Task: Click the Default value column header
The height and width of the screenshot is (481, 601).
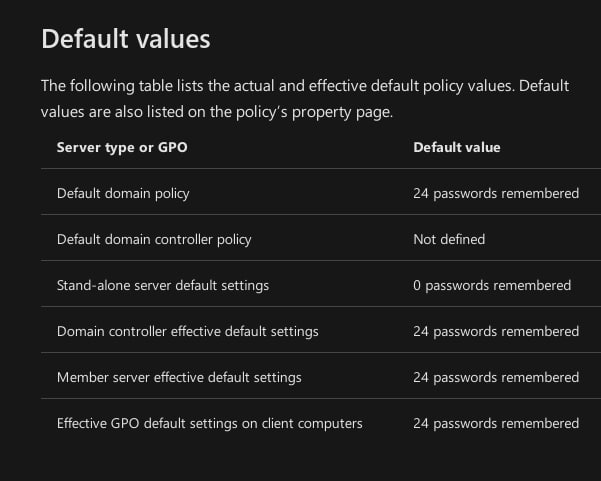Action: pos(456,148)
